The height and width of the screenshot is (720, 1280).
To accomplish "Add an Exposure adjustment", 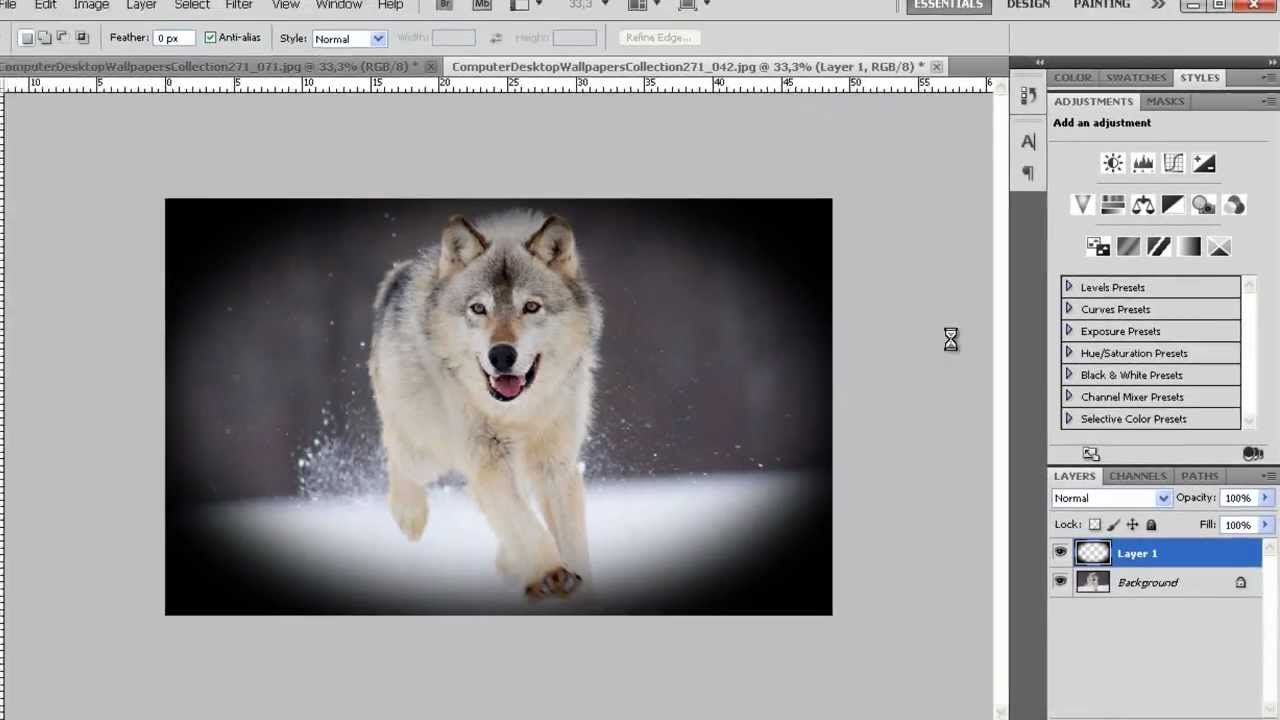I will 1204,163.
